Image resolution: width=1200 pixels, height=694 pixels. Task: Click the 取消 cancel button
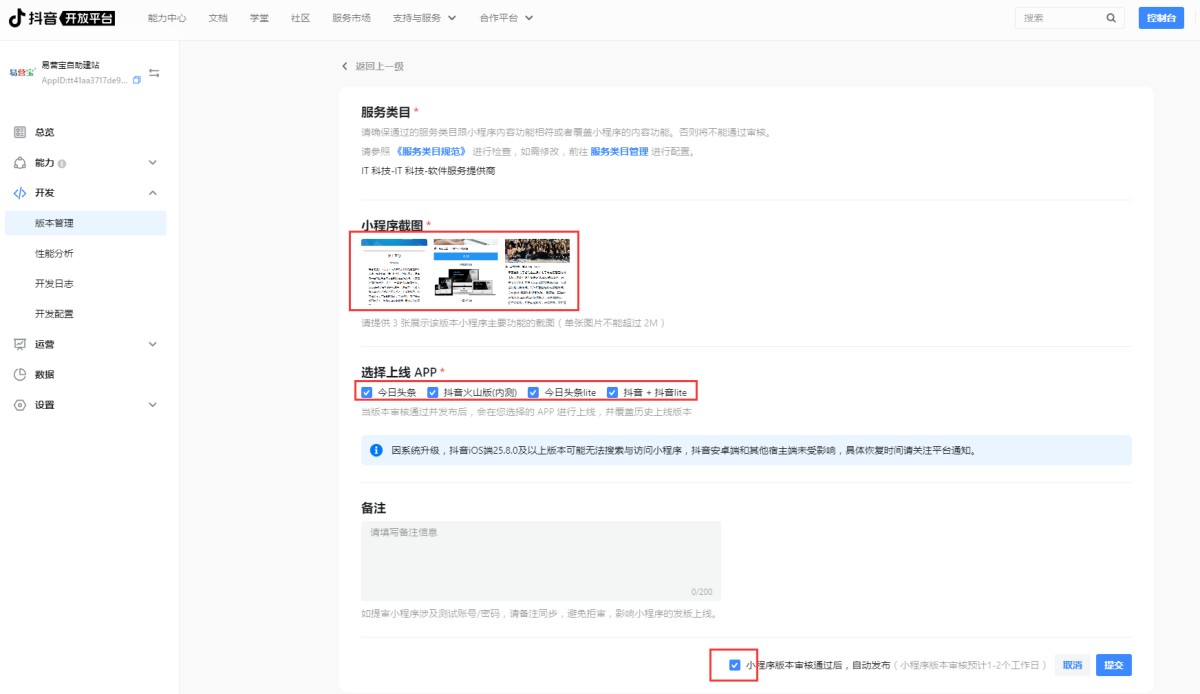[x=1072, y=665]
